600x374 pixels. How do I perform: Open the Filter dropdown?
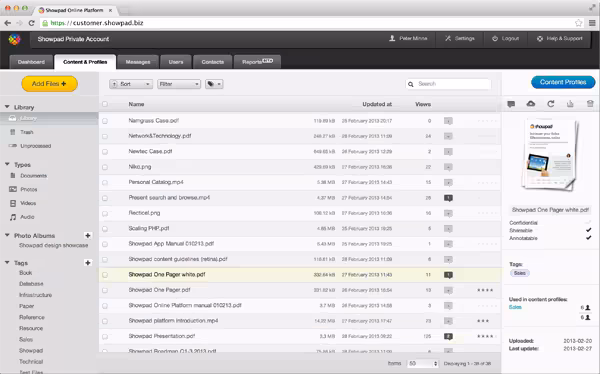[x=179, y=84]
